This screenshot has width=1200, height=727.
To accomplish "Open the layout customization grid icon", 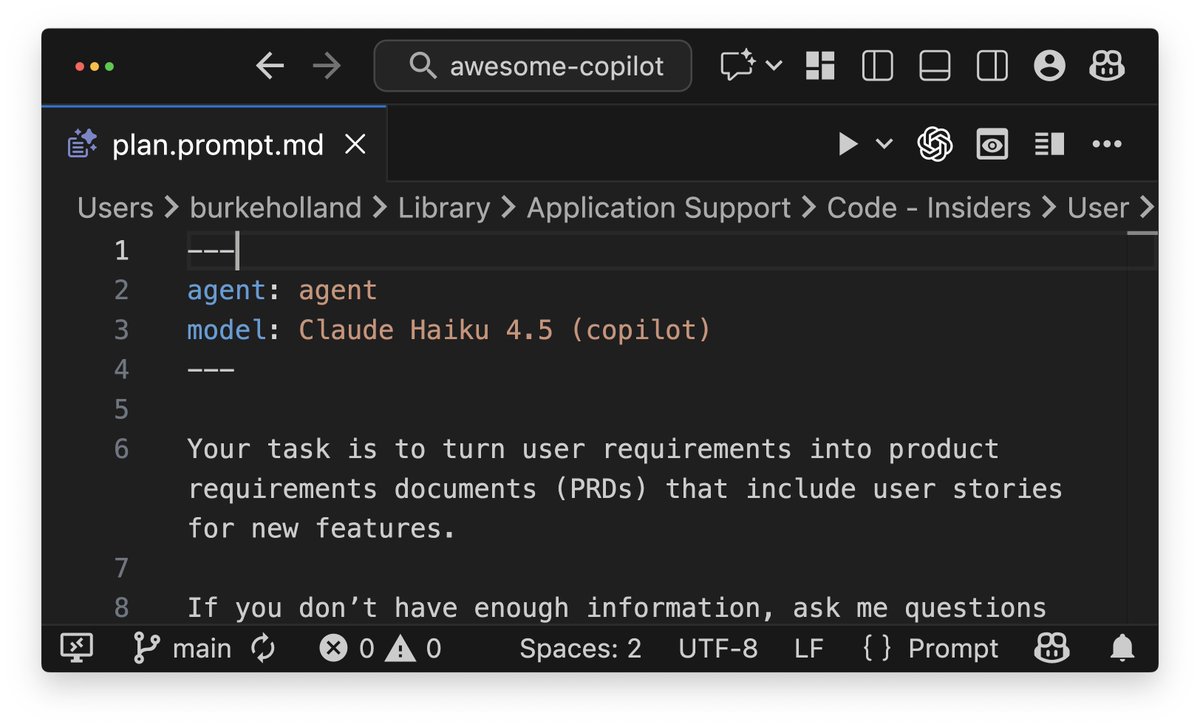I will (820, 67).
